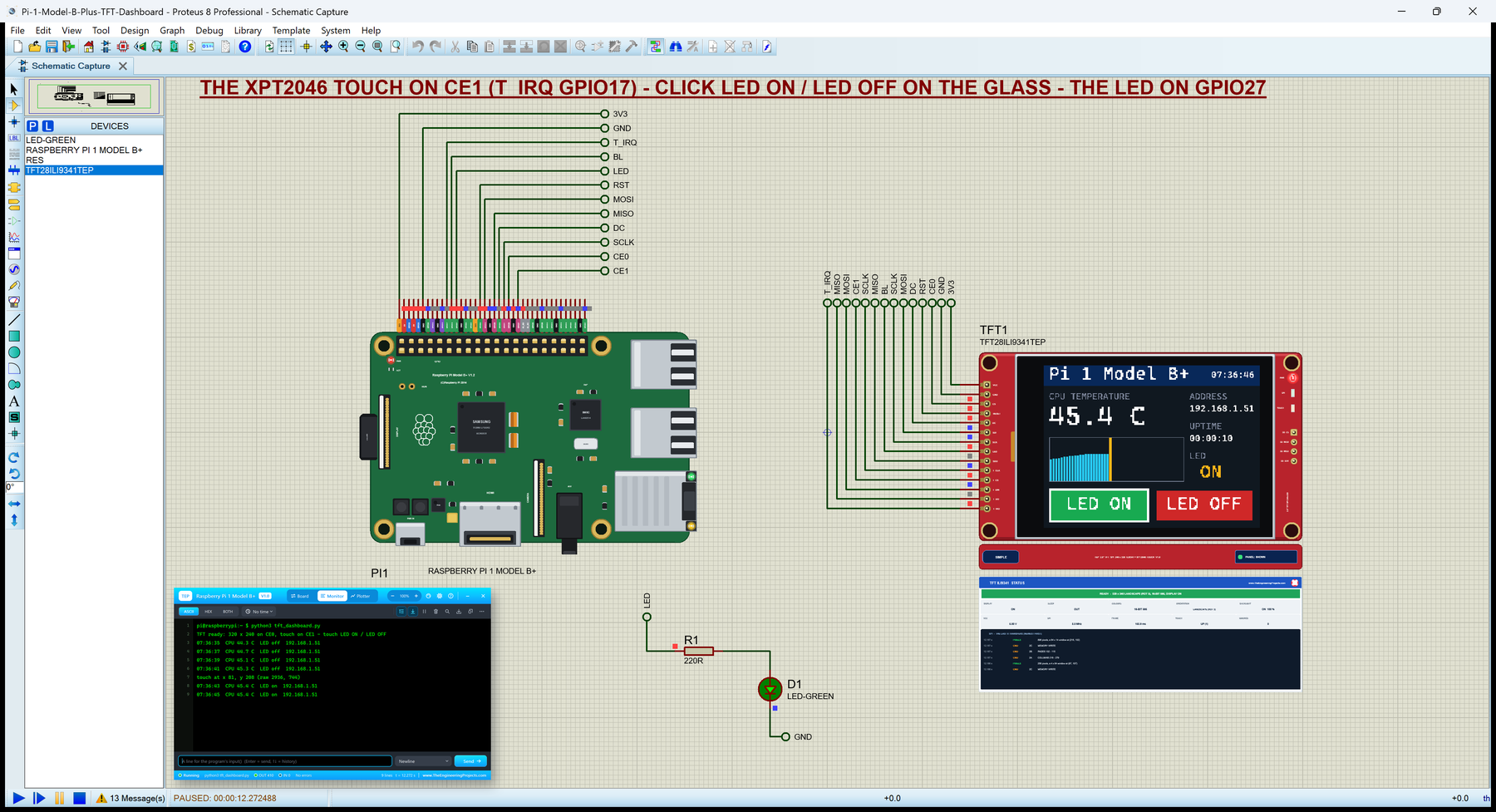Click the Pick from Libraries P button
The width and height of the screenshot is (1496, 812).
(x=32, y=125)
